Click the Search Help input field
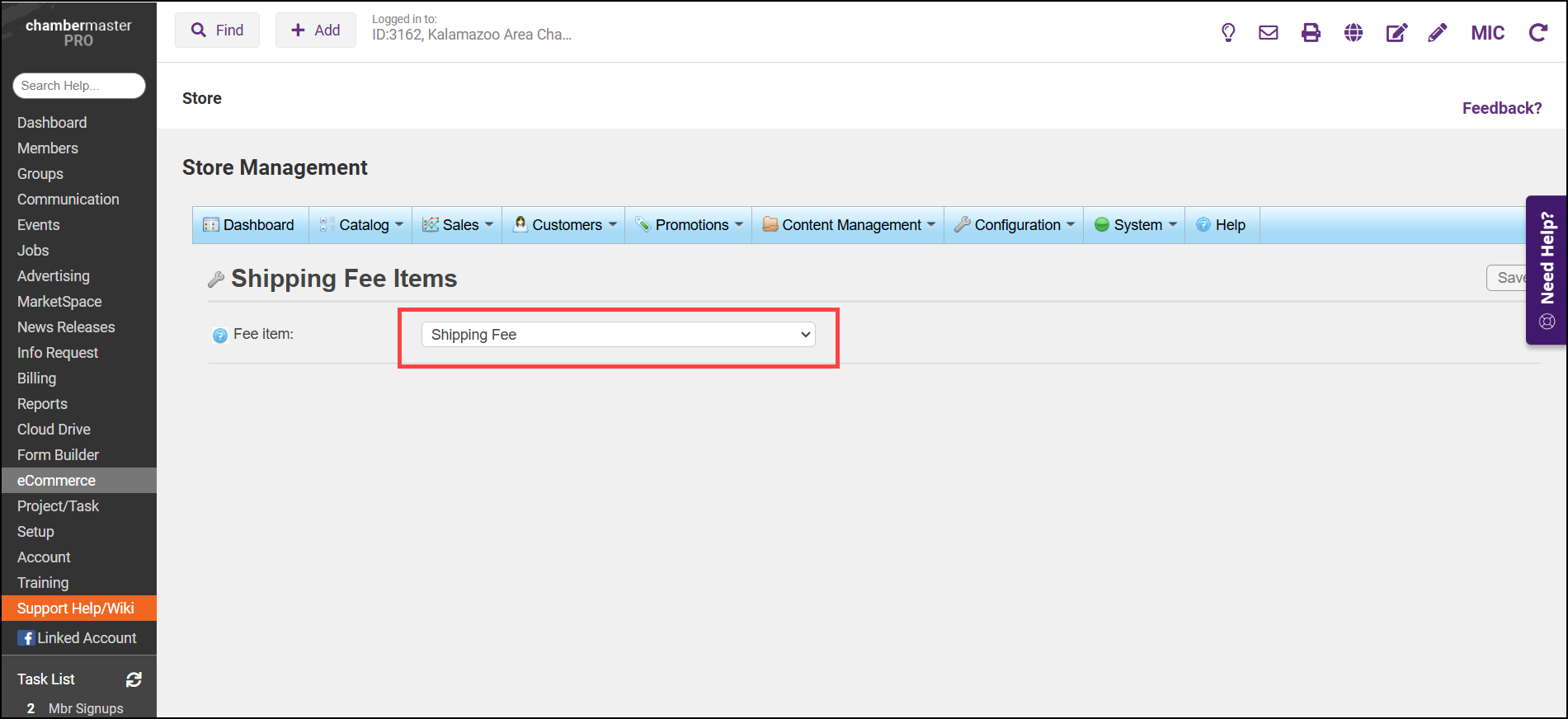The width and height of the screenshot is (1568, 719). [79, 86]
